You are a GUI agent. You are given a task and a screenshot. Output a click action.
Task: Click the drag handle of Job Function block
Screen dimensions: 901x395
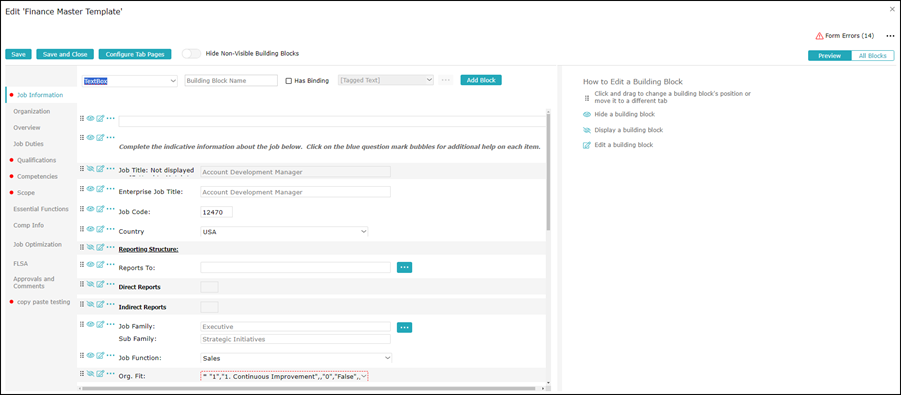(82, 355)
